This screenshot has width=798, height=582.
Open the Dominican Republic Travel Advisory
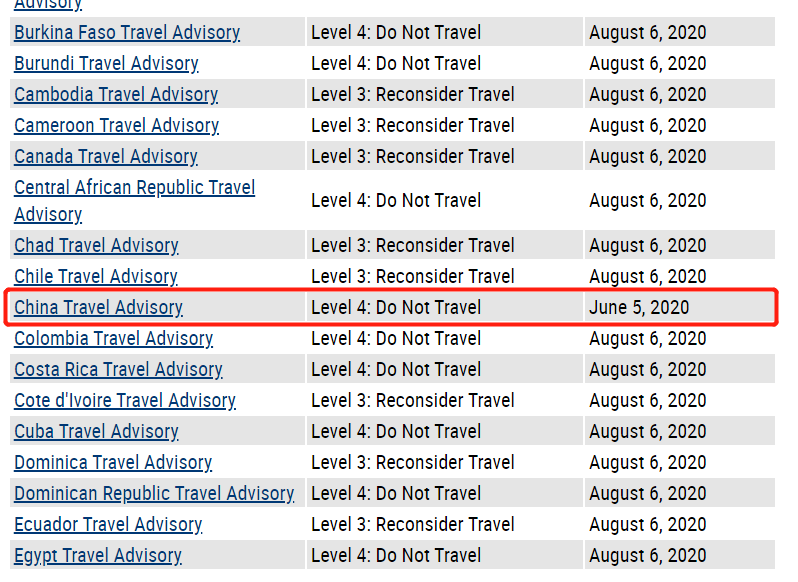(x=154, y=493)
